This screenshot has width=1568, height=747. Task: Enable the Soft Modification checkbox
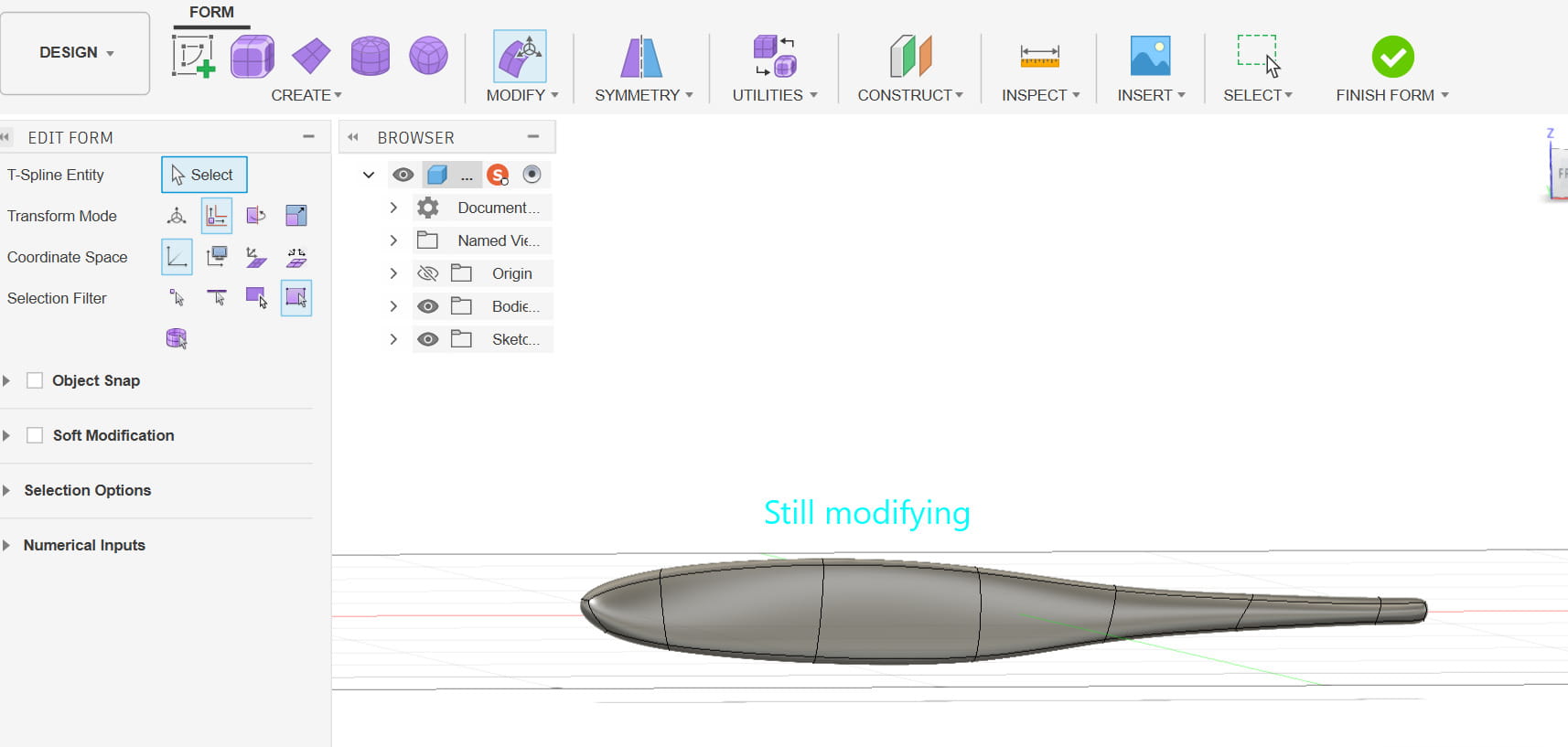pyautogui.click(x=35, y=435)
